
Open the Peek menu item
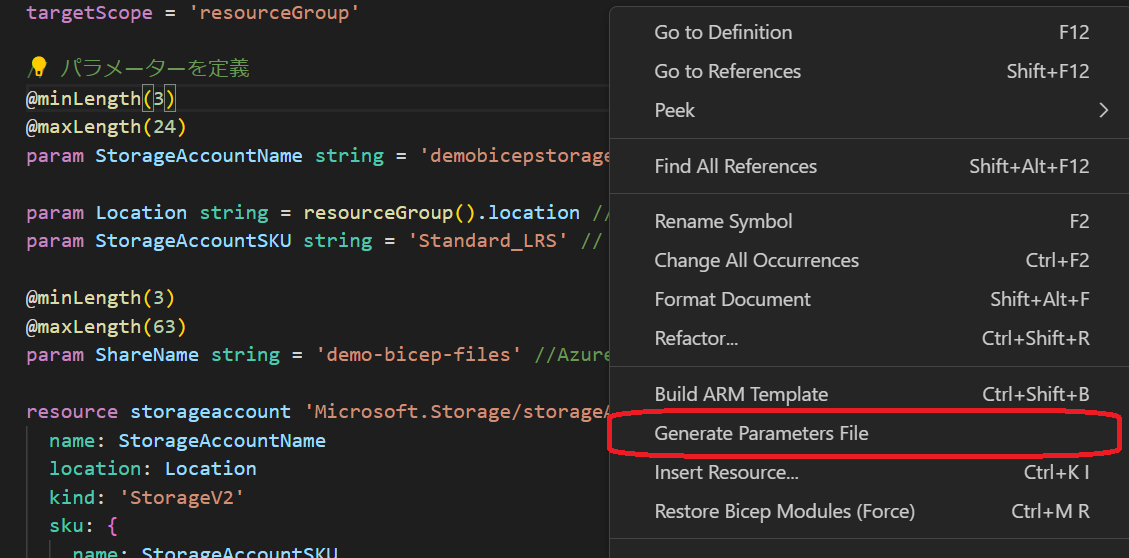[x=863, y=110]
